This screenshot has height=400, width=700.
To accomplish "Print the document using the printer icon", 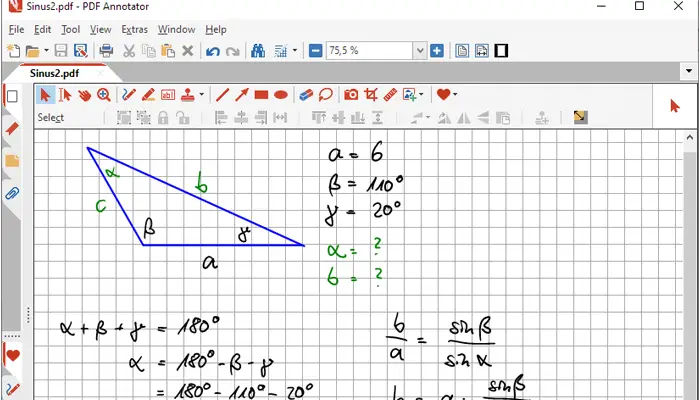I will tap(106, 51).
